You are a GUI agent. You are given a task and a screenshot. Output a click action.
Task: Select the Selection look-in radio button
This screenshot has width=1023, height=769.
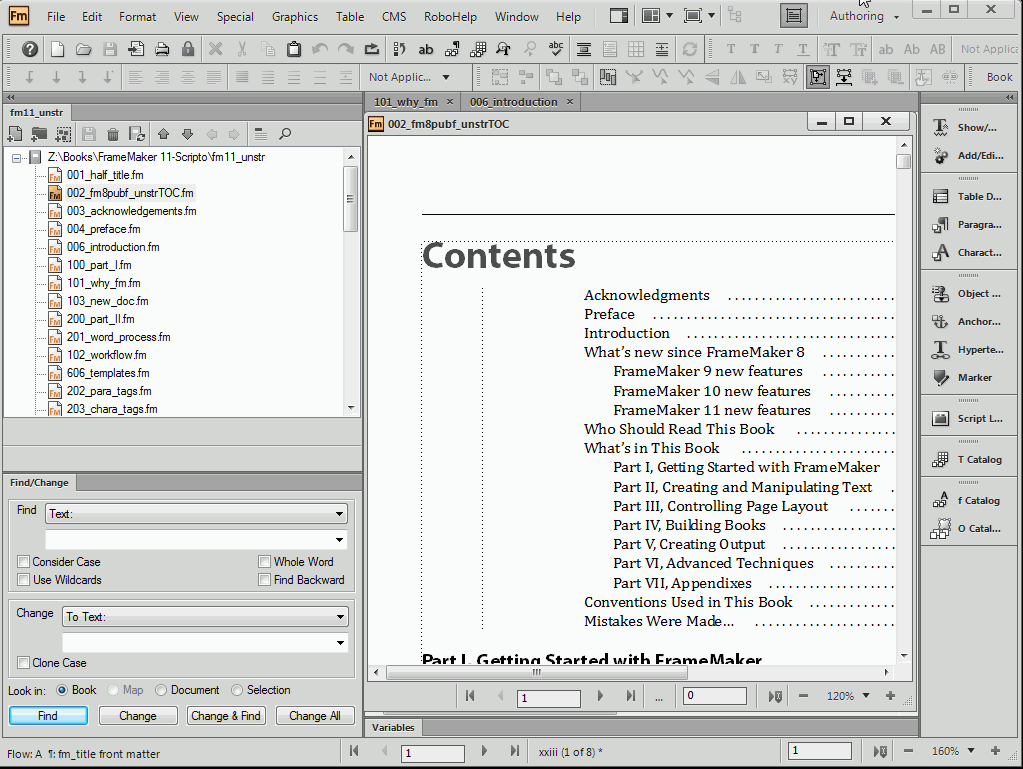[x=237, y=690]
